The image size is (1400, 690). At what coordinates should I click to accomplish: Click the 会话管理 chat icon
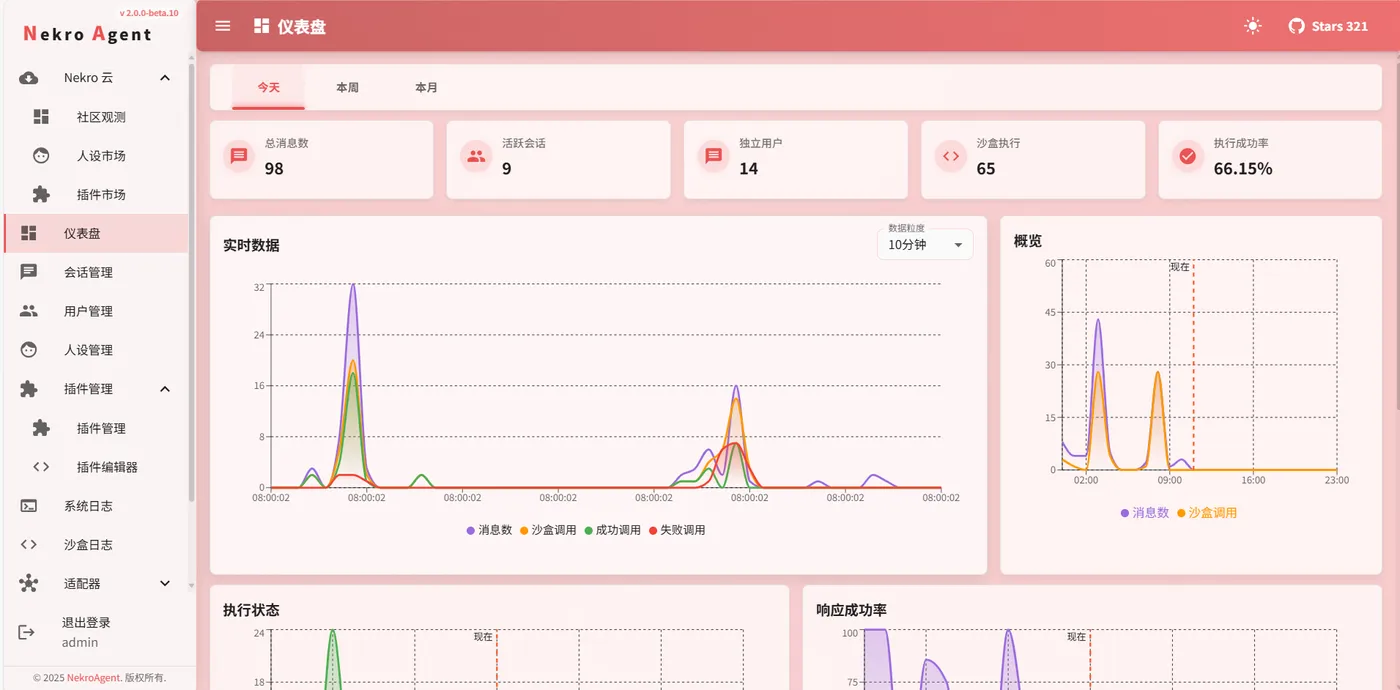[29, 272]
